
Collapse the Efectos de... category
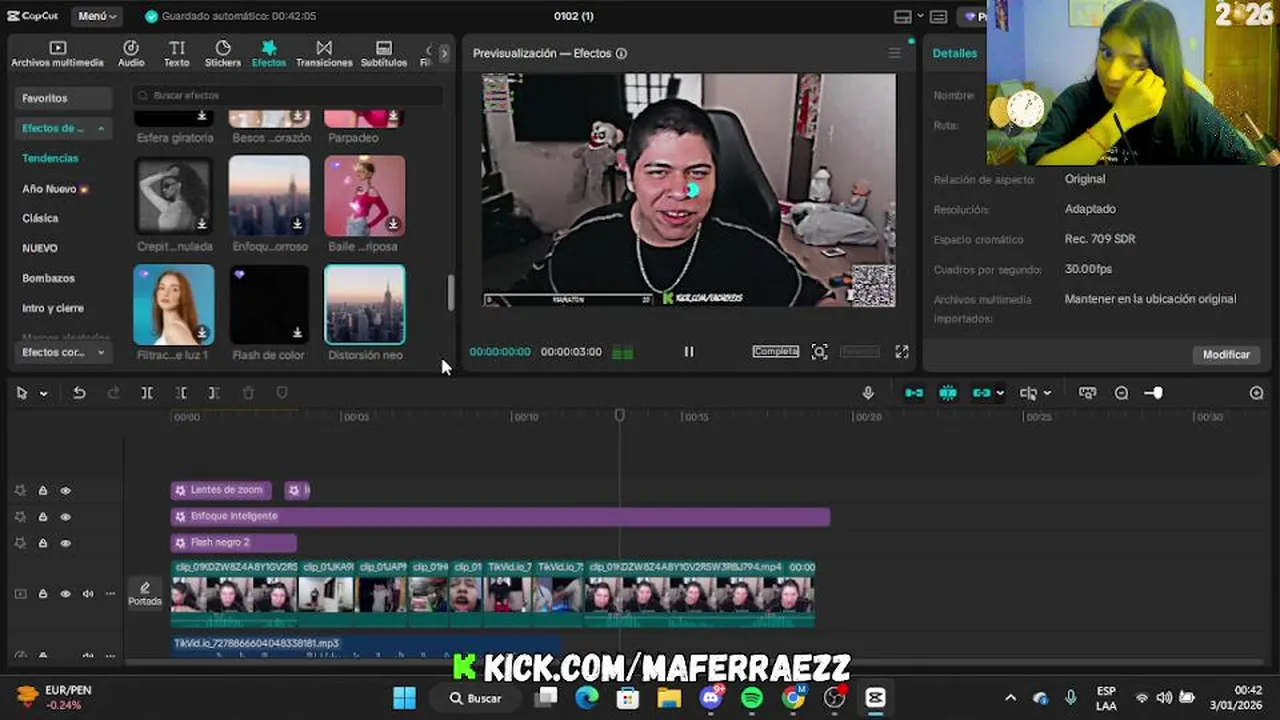point(64,128)
